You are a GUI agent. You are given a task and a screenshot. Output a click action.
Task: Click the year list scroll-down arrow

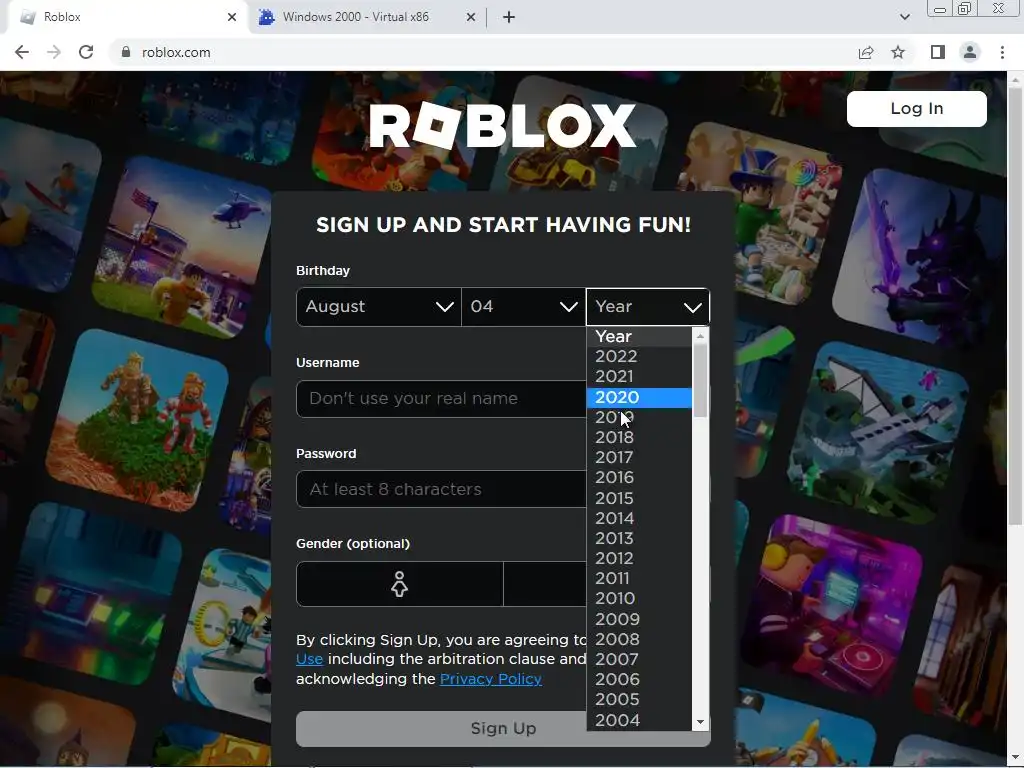click(x=700, y=722)
